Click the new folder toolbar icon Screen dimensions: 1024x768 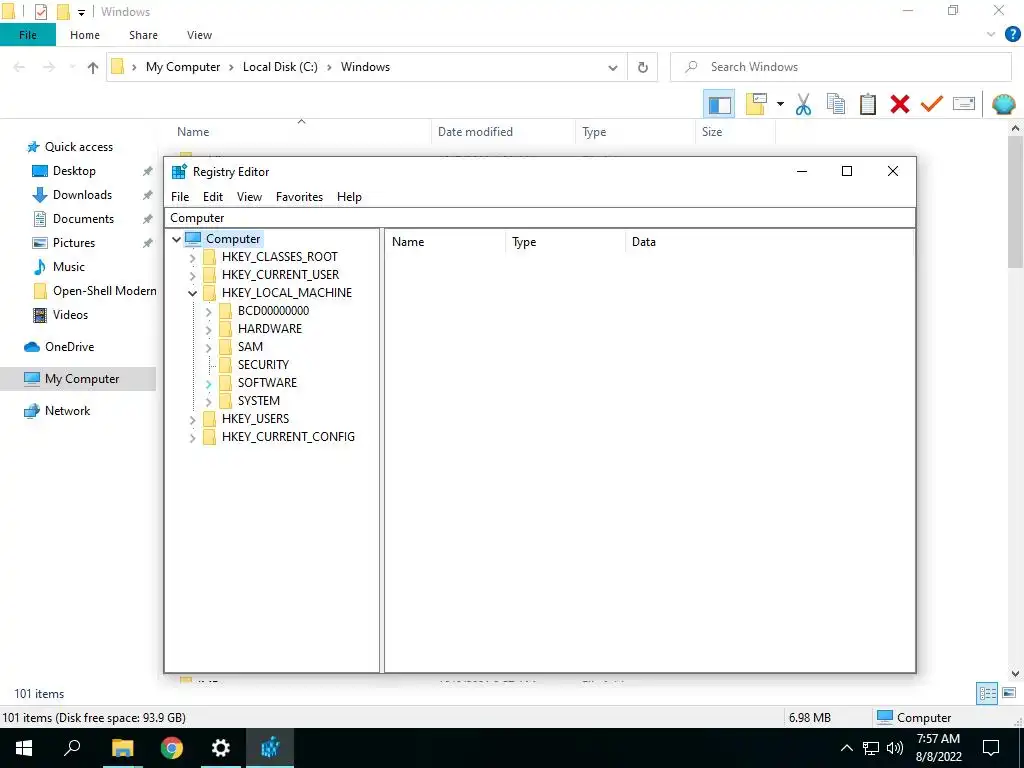756,104
